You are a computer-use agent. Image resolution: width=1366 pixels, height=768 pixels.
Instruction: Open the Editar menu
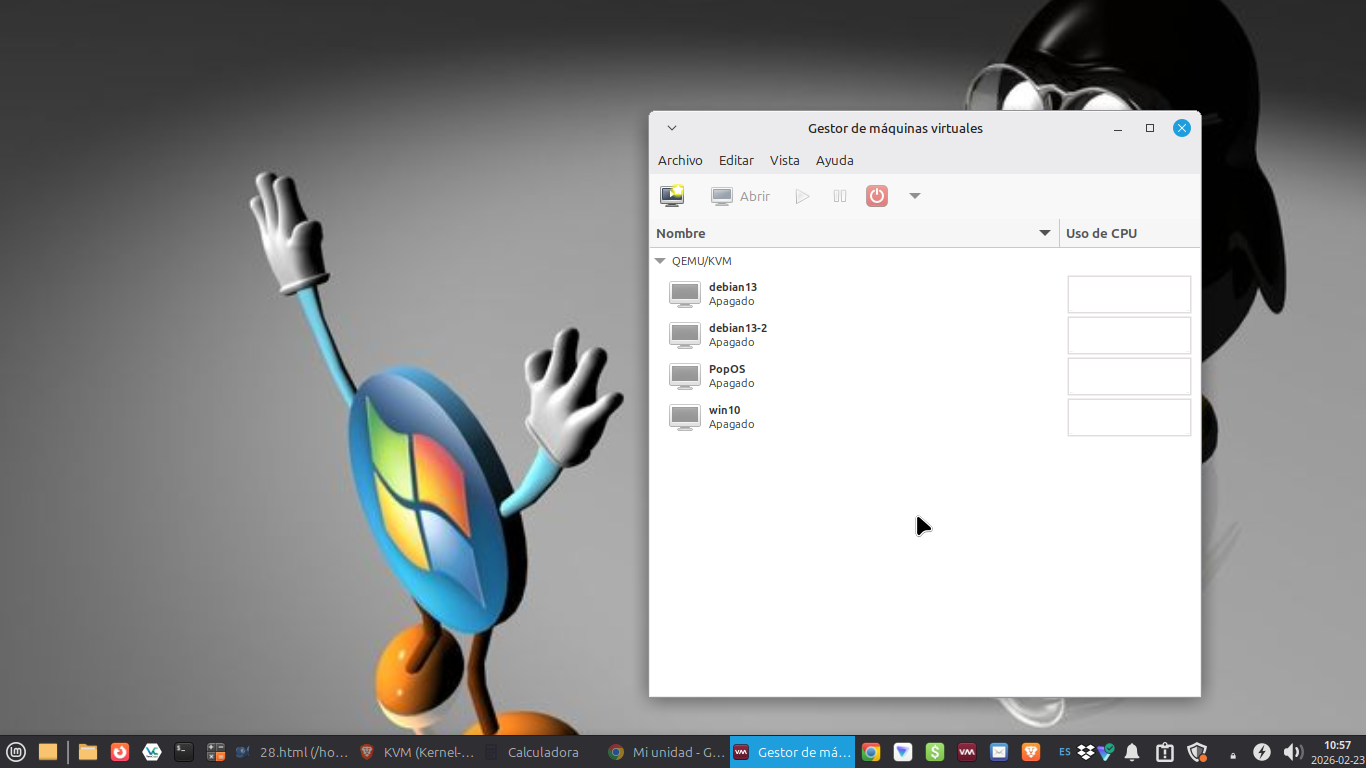click(x=736, y=160)
